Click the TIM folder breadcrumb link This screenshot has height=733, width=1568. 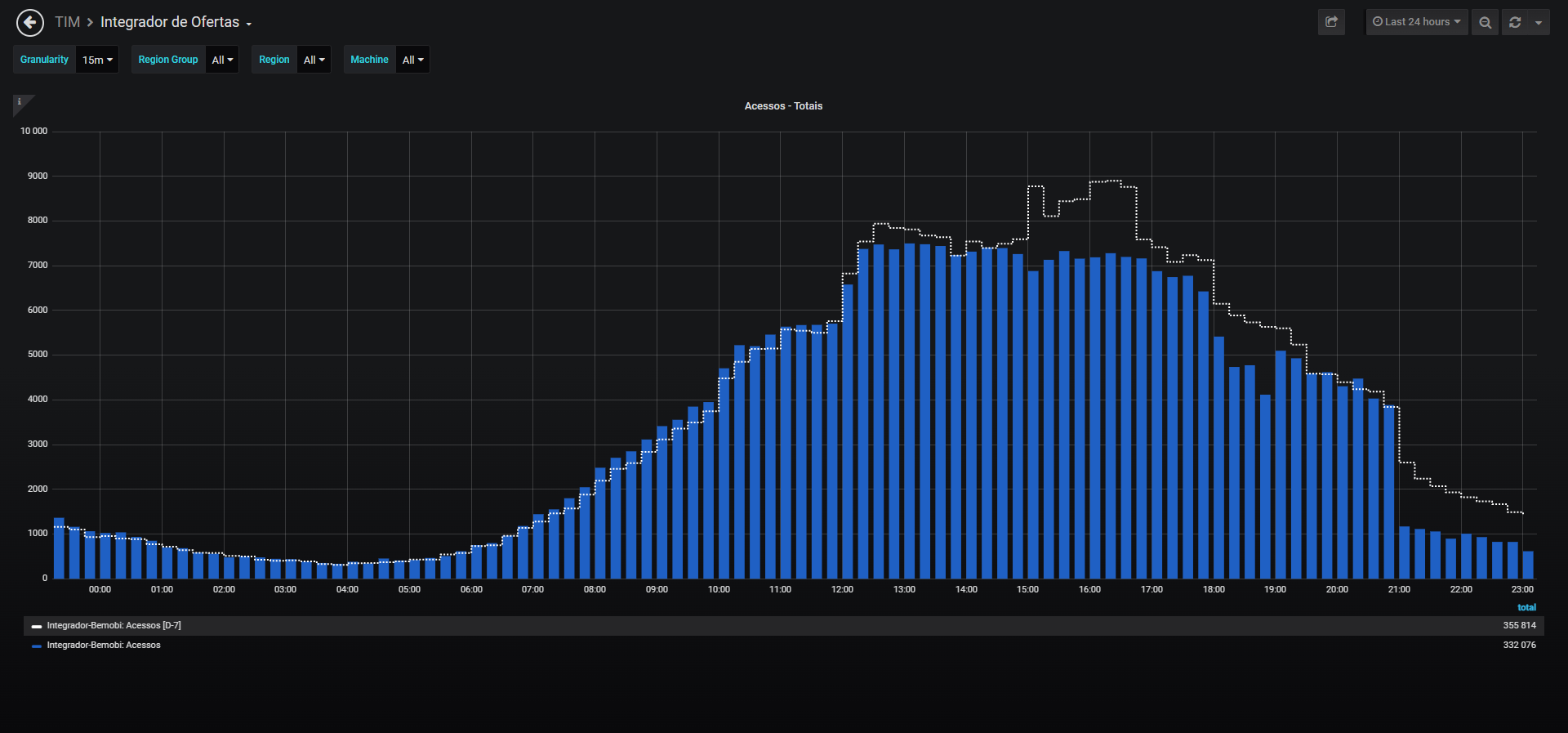coord(68,22)
